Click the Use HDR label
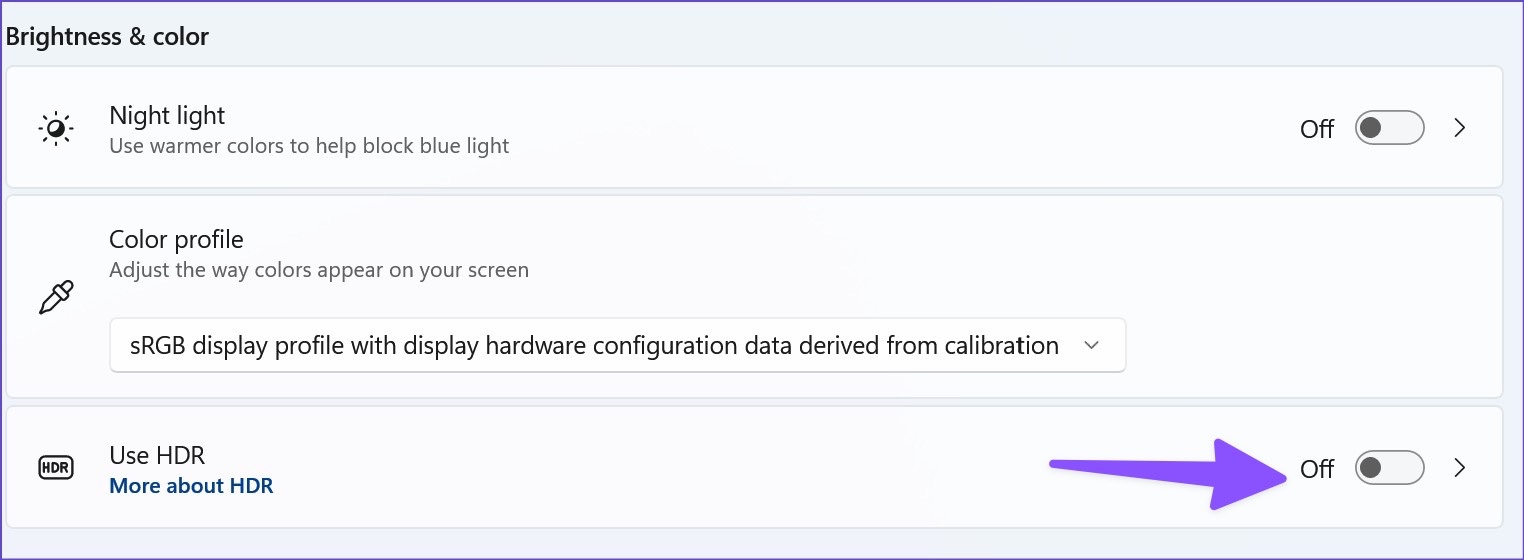The width and height of the screenshot is (1524, 560). [157, 456]
